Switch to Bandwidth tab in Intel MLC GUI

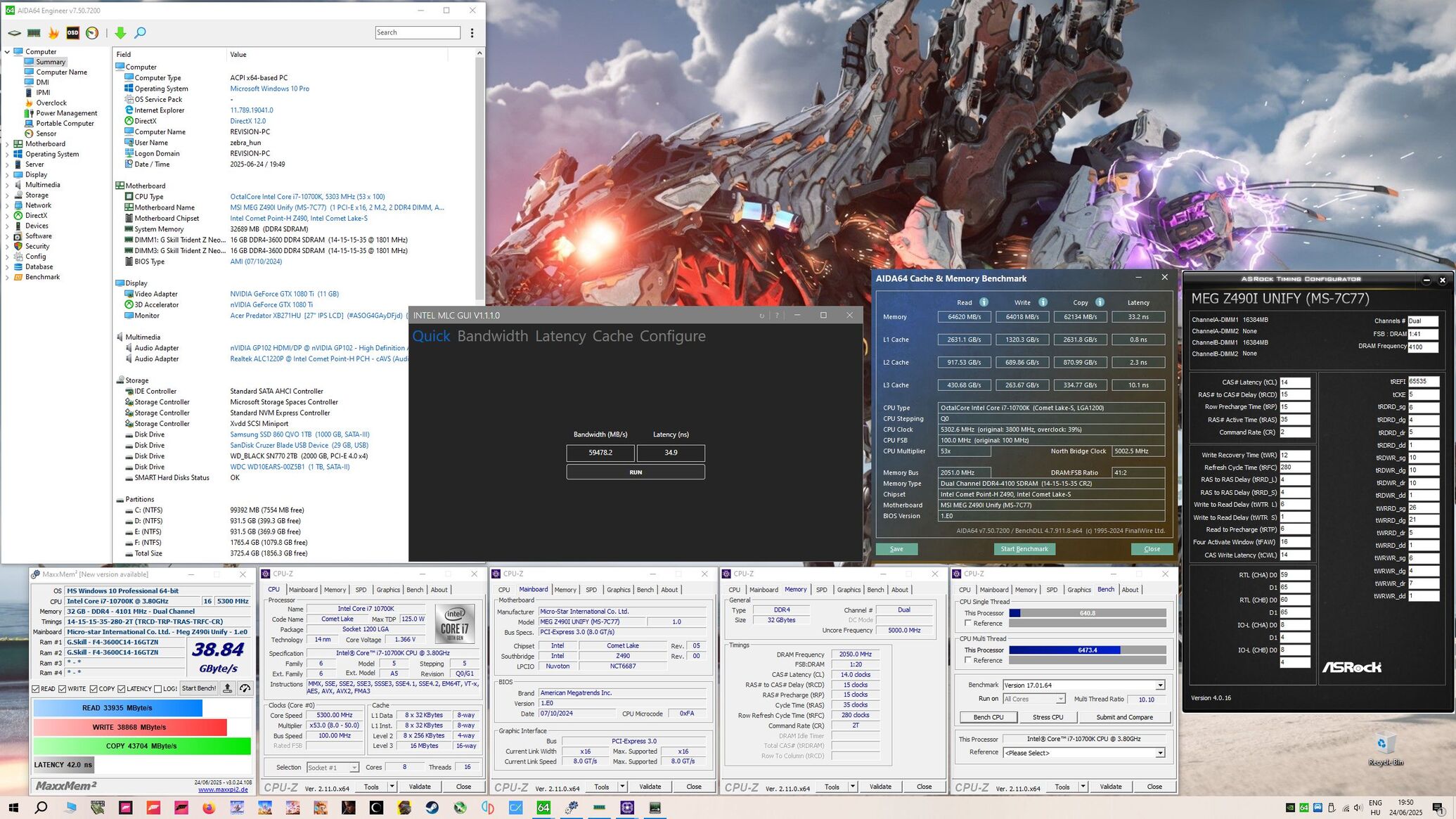coord(492,337)
